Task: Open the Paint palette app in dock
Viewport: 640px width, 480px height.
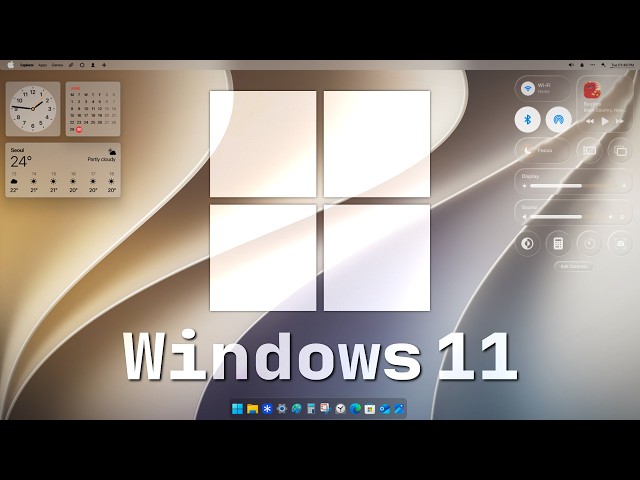Action: click(296, 409)
